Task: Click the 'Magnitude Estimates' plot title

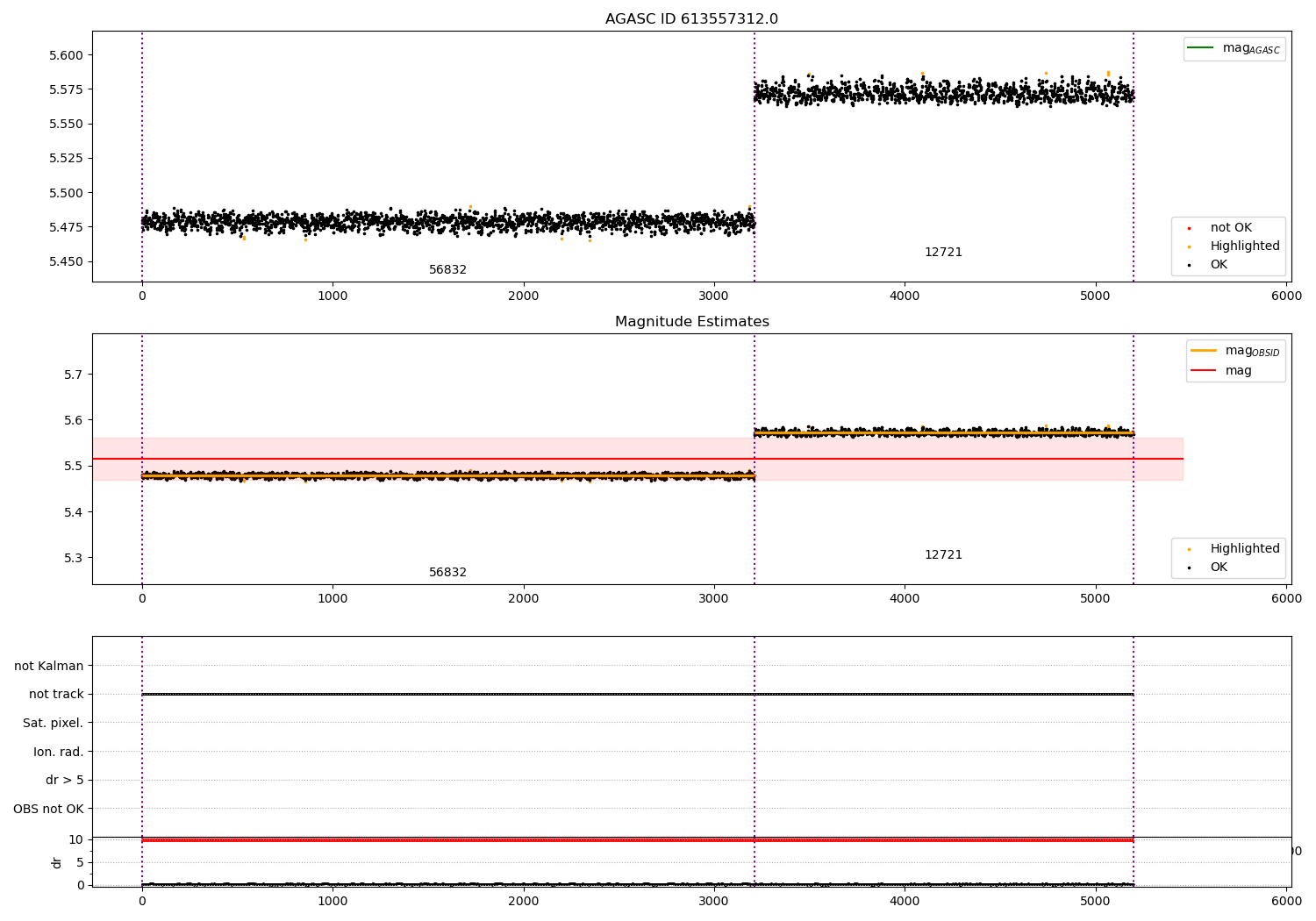Action: coord(691,322)
